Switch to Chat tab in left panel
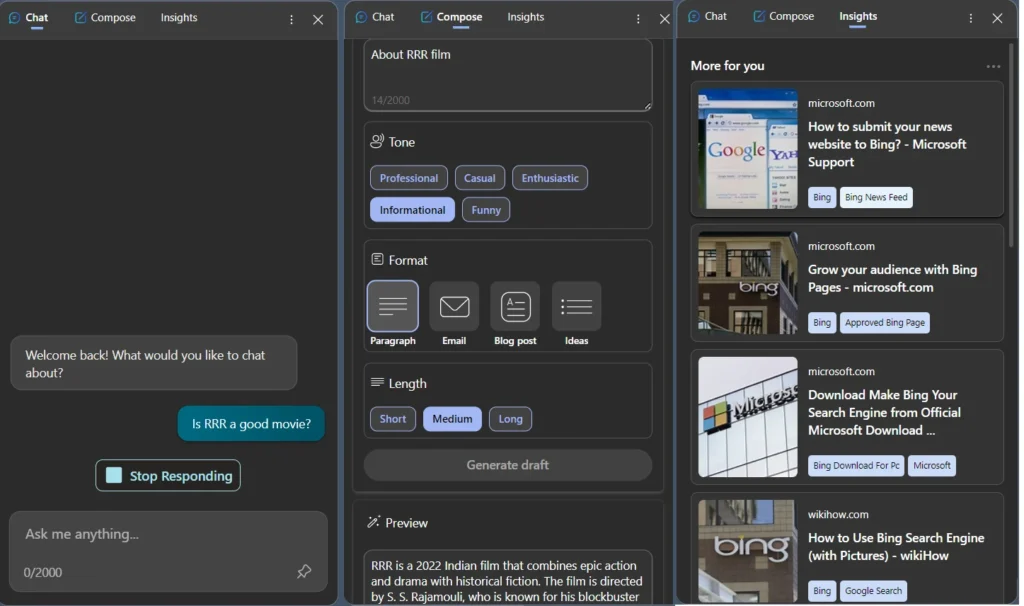 [29, 18]
